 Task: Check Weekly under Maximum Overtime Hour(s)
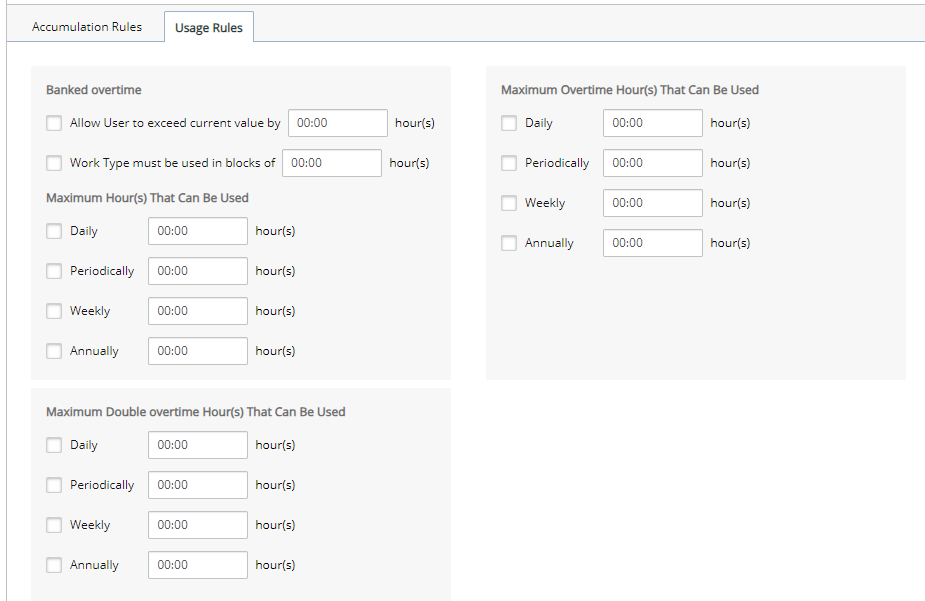[509, 203]
